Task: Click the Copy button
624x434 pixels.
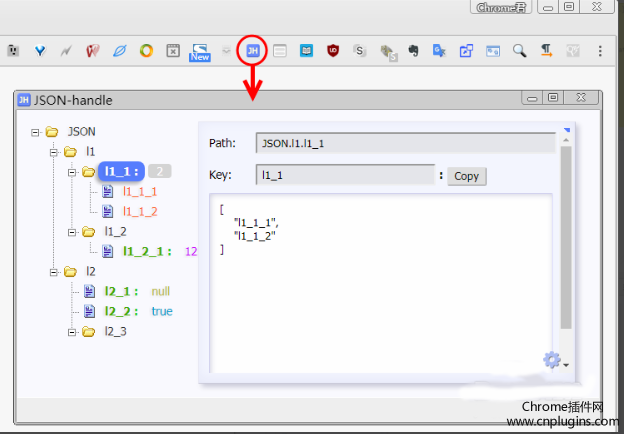Action: point(467,176)
